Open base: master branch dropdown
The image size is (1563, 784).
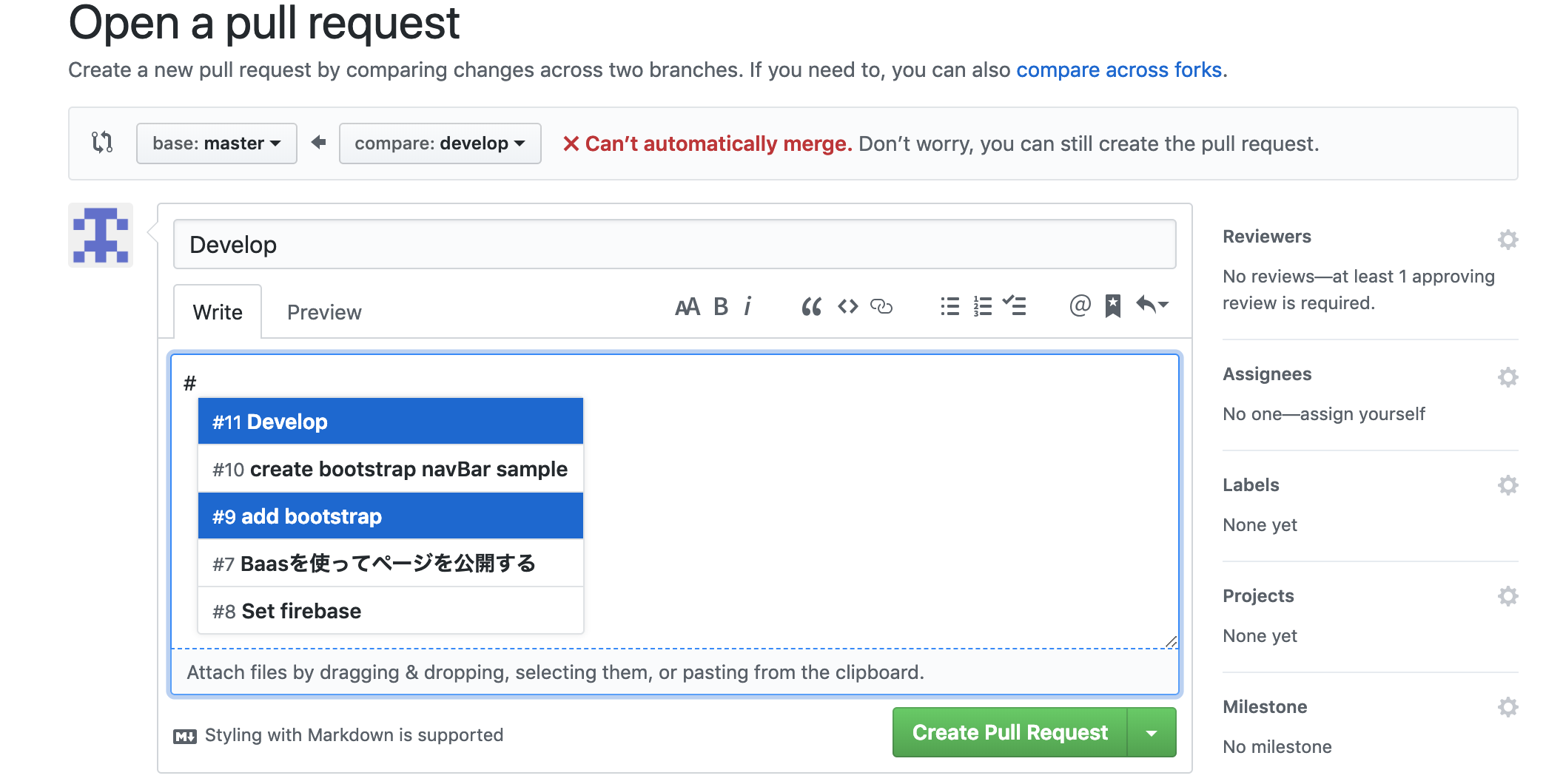point(216,143)
